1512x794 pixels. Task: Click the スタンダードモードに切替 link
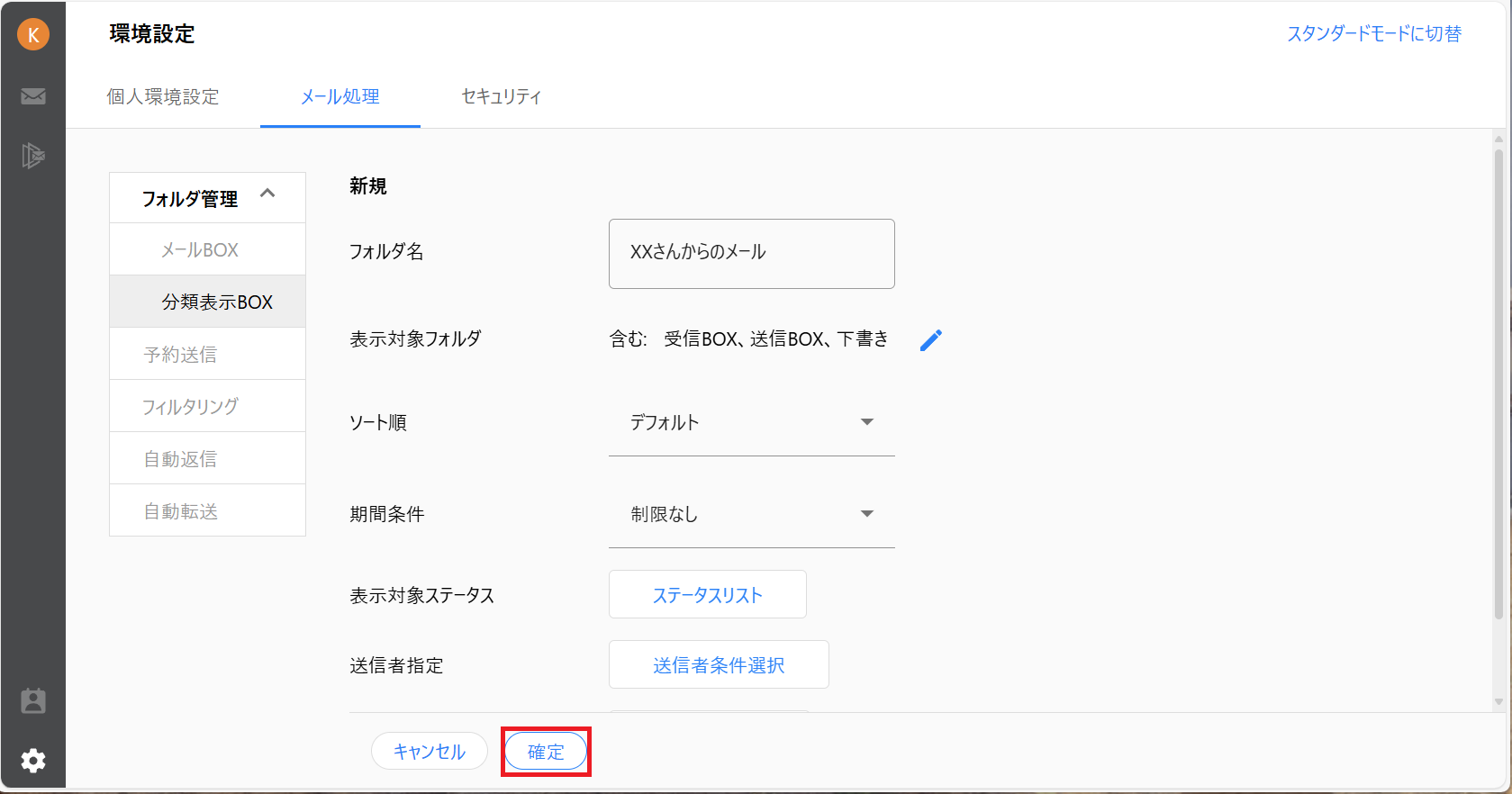coord(1374,33)
